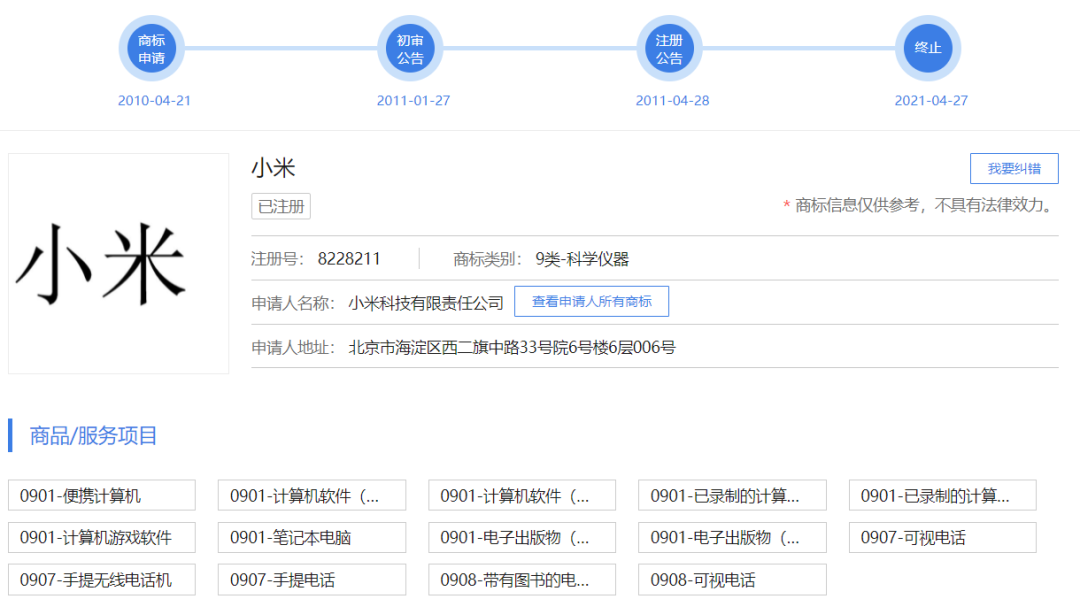Select the 0907-可视电话 item
1080x599 pixels.
tap(942, 538)
